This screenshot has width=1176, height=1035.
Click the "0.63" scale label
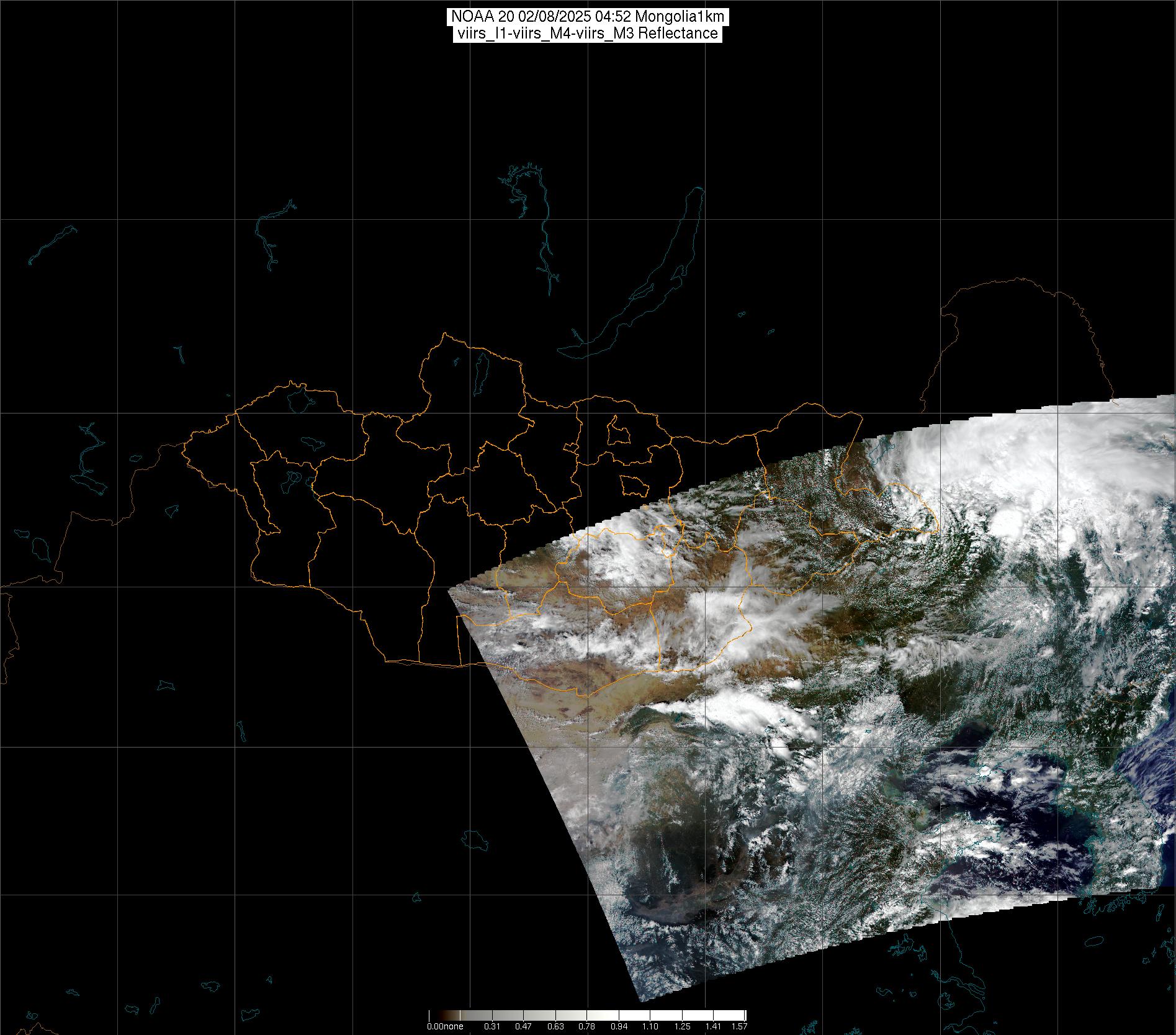[555, 1026]
